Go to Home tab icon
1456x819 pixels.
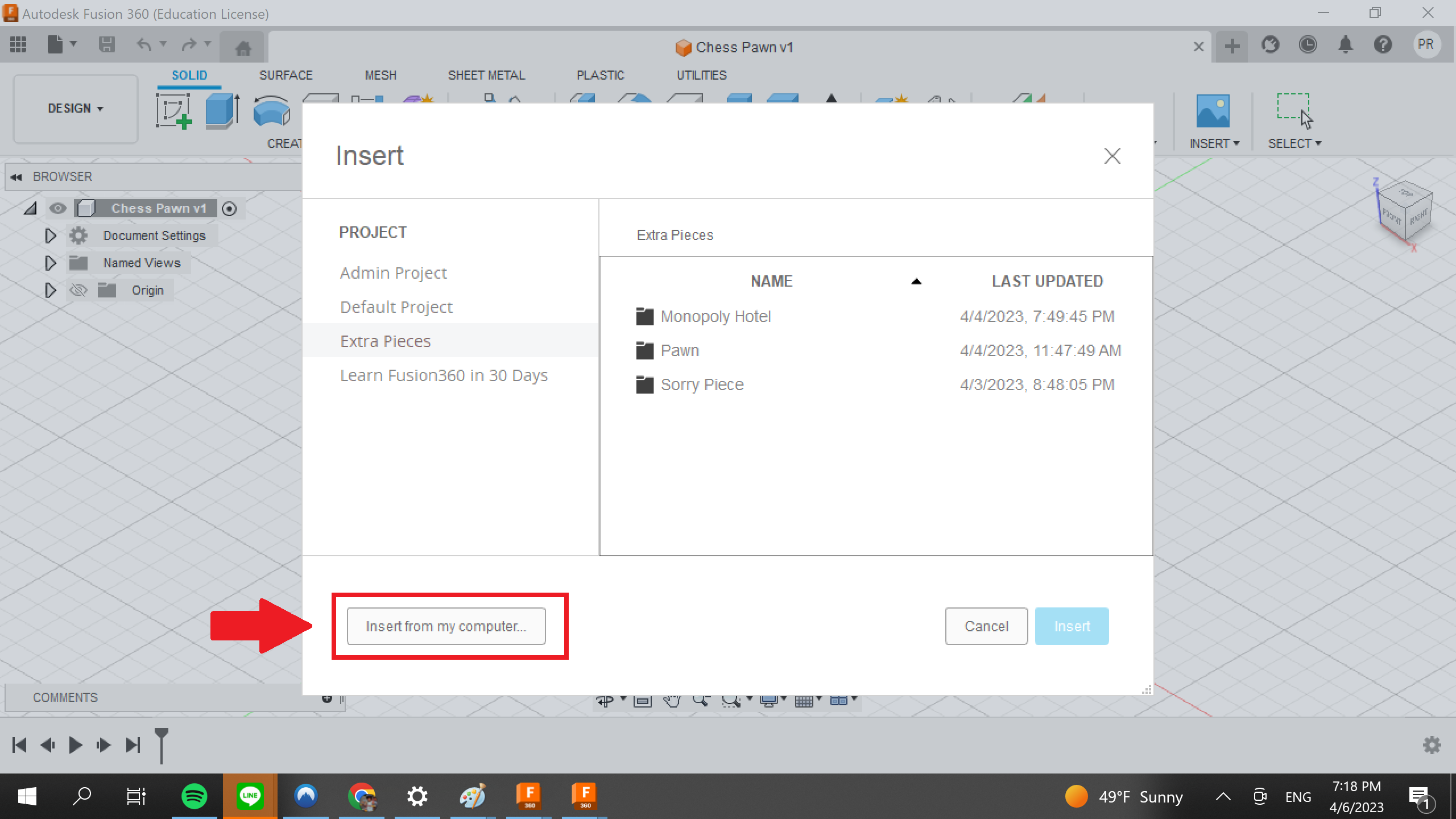[243, 48]
